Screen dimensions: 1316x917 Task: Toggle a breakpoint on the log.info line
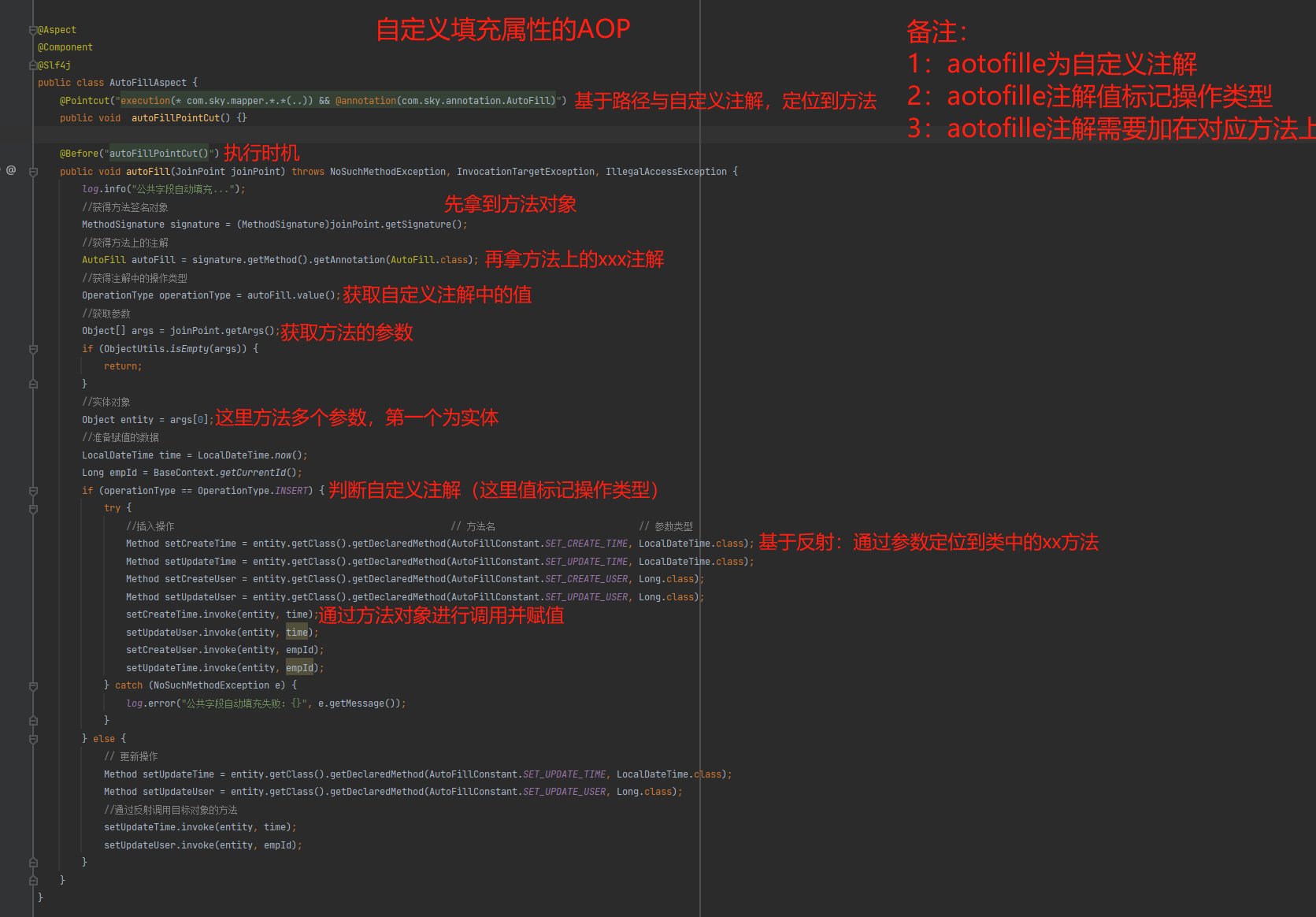tap(19, 189)
